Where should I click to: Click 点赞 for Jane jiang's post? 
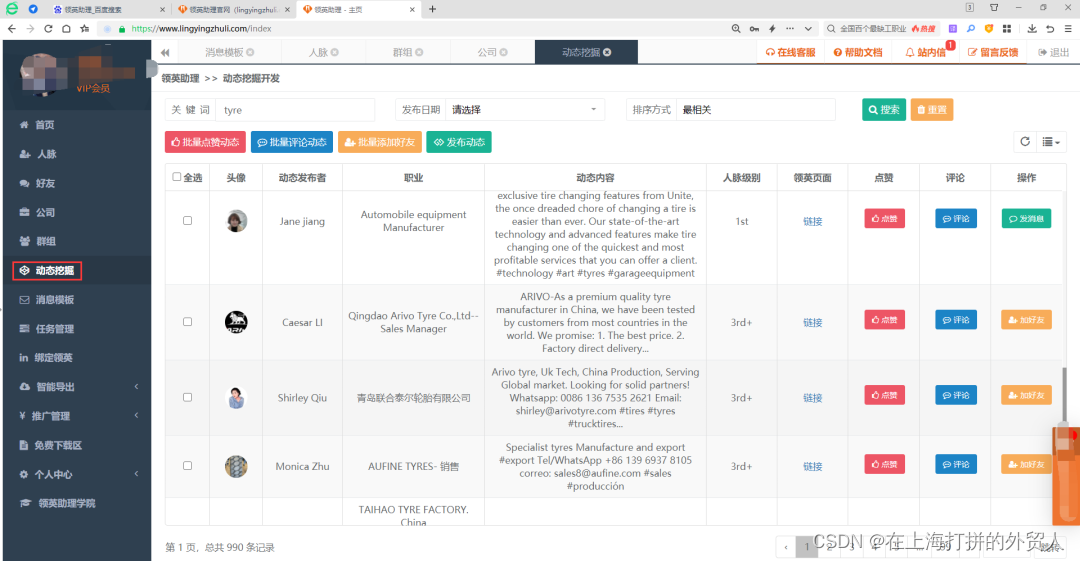coord(884,218)
